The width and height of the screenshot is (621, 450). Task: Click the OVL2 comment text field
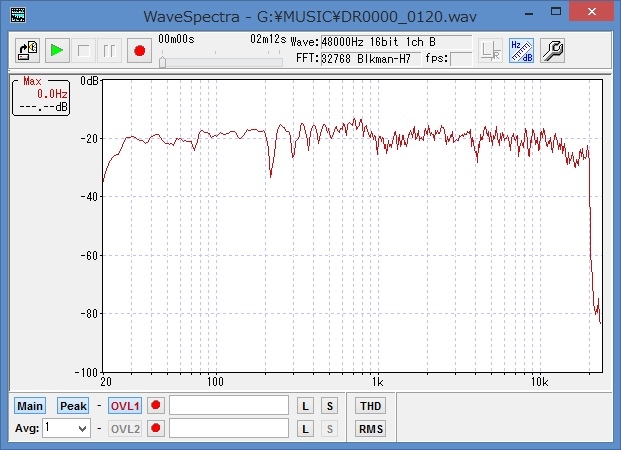pyautogui.click(x=229, y=428)
